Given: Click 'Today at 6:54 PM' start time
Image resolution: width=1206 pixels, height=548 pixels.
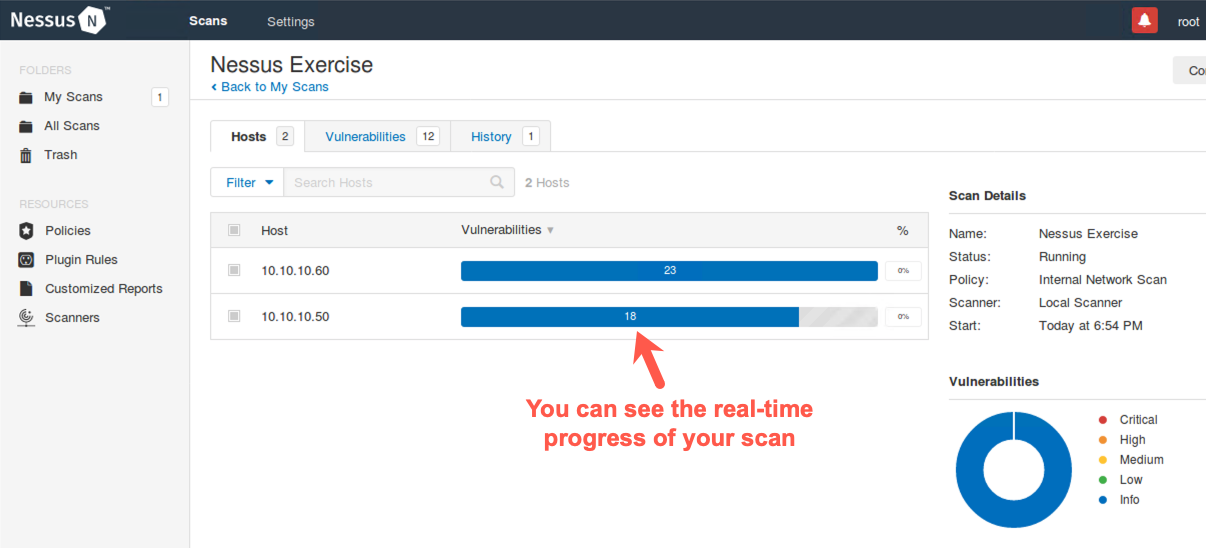Looking at the screenshot, I should click(x=1091, y=326).
